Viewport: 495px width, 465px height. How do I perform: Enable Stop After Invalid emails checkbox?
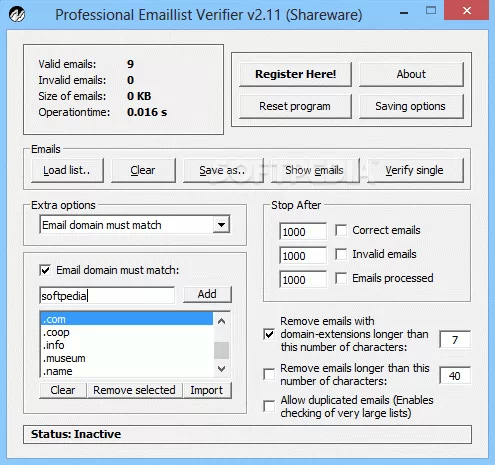tap(341, 254)
